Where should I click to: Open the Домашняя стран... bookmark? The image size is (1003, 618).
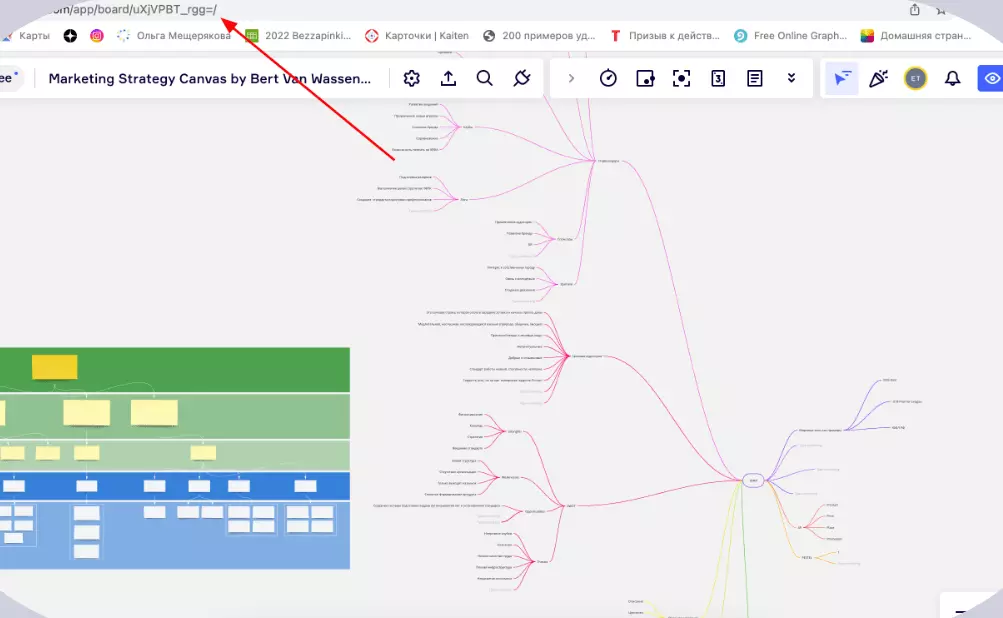(916, 36)
